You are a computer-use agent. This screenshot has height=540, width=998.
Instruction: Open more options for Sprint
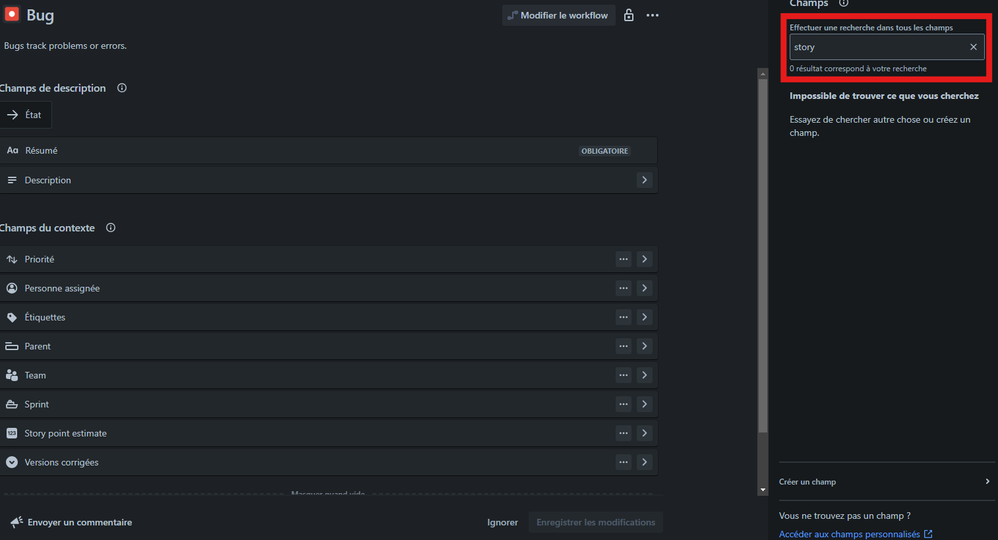click(623, 404)
